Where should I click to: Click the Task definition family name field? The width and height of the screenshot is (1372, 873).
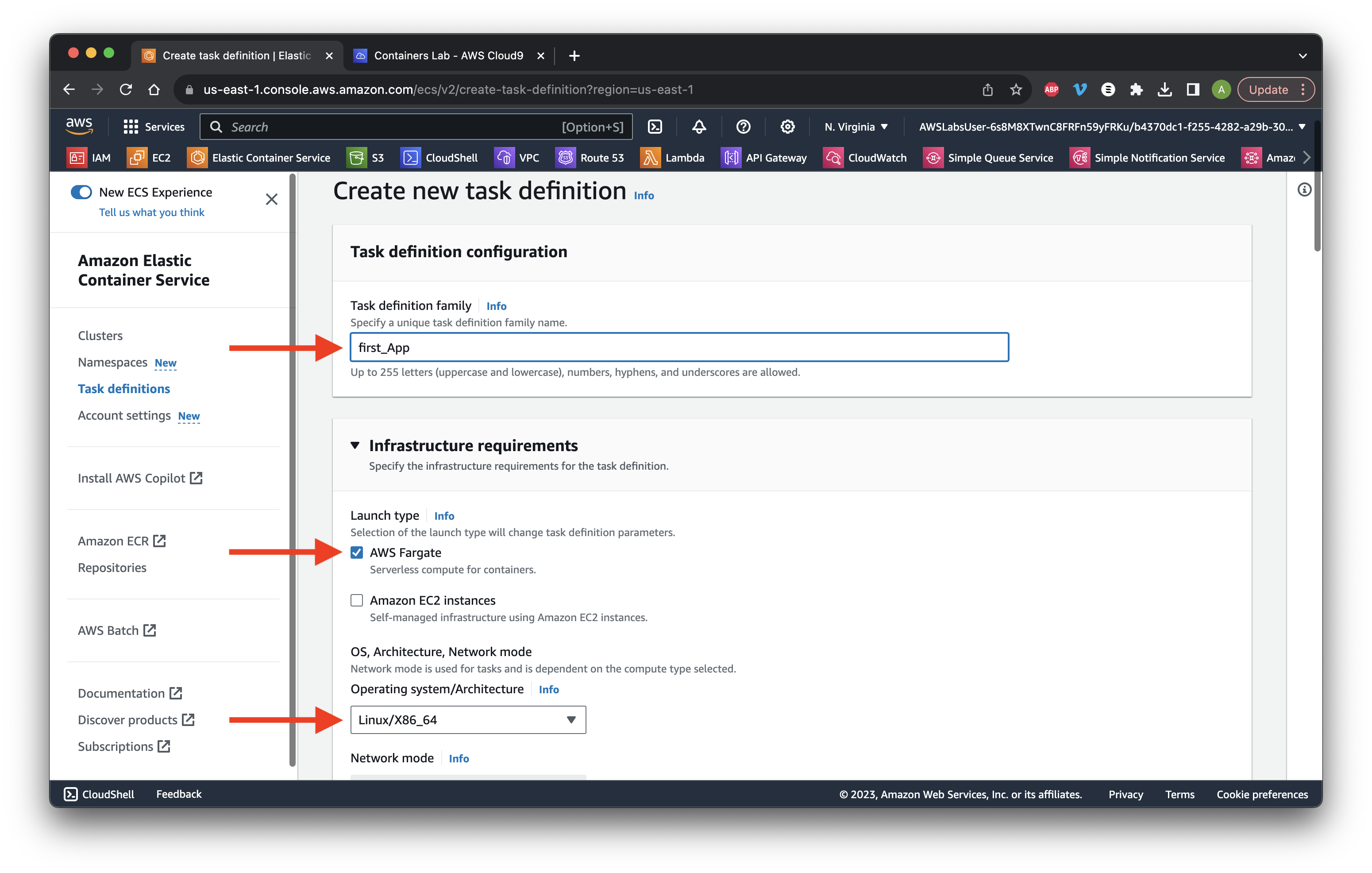(679, 347)
